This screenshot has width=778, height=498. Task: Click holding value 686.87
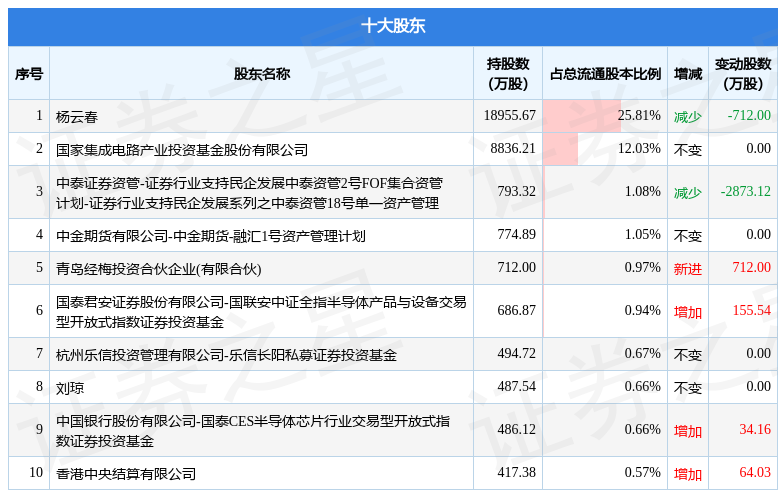click(517, 311)
